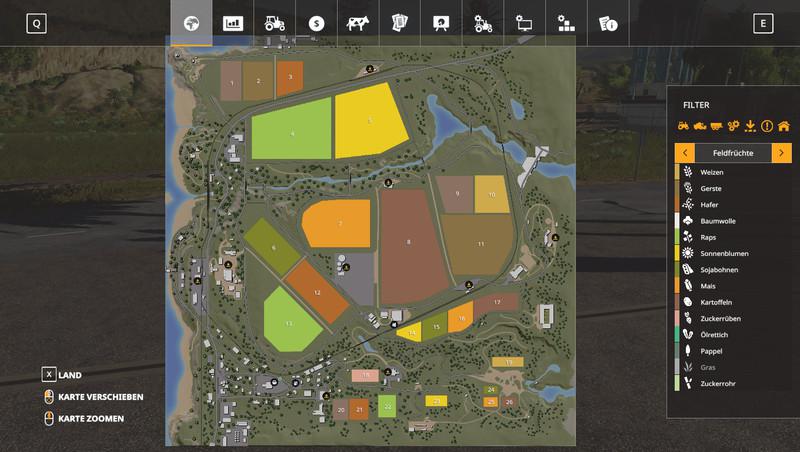
Task: Open the animals cow icon page
Action: point(357,23)
